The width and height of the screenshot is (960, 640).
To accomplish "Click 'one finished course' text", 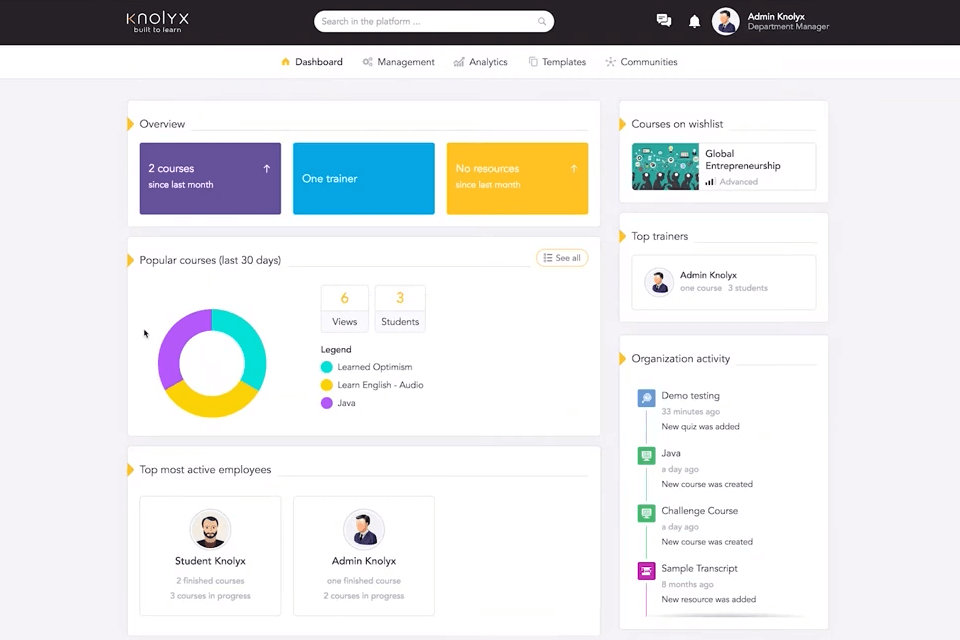I will click(364, 581).
